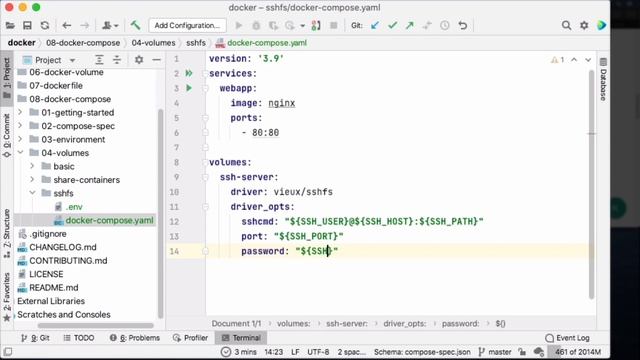Open the user profile dropdown in toolbar
Viewport: 640px width, 360px height.
(x=110, y=25)
